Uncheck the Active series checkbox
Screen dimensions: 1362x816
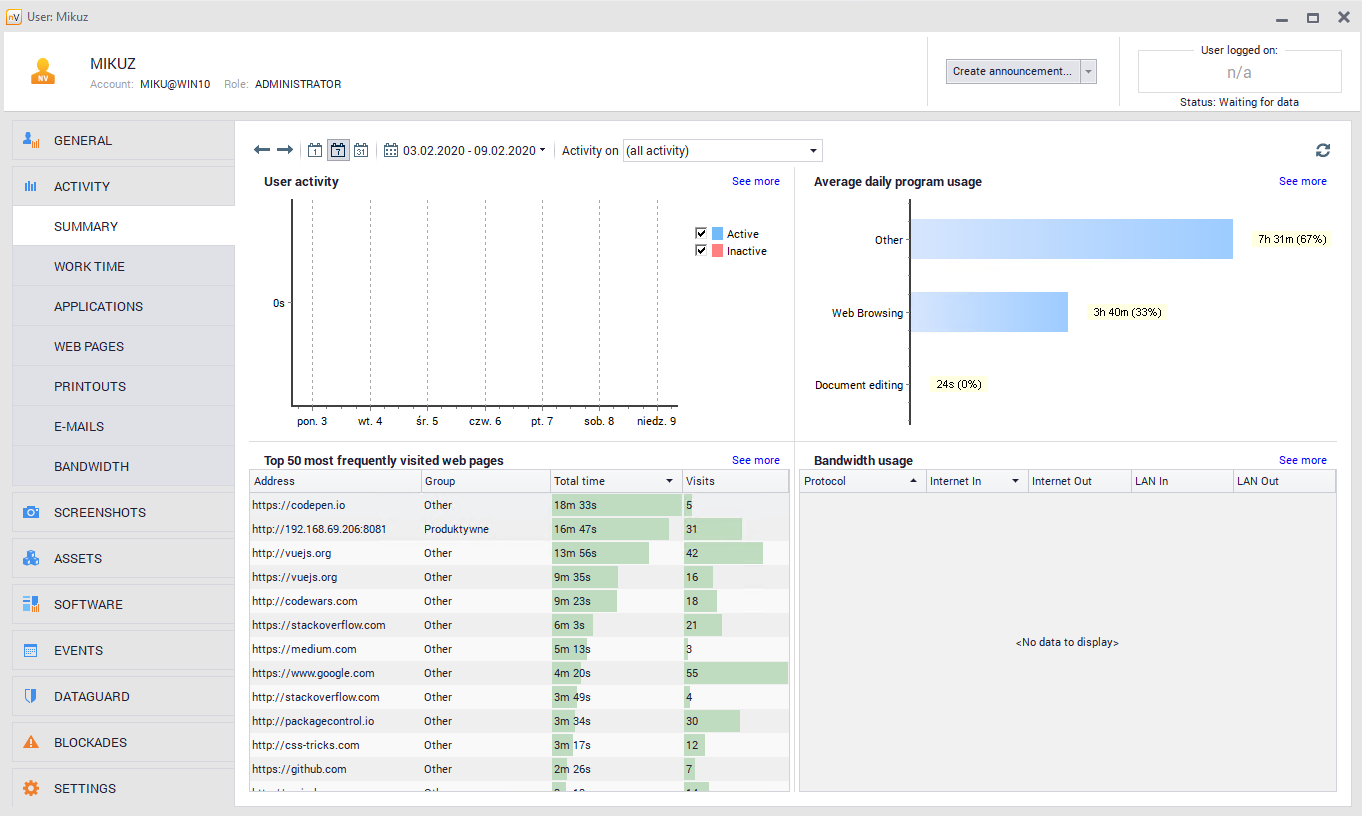point(701,233)
